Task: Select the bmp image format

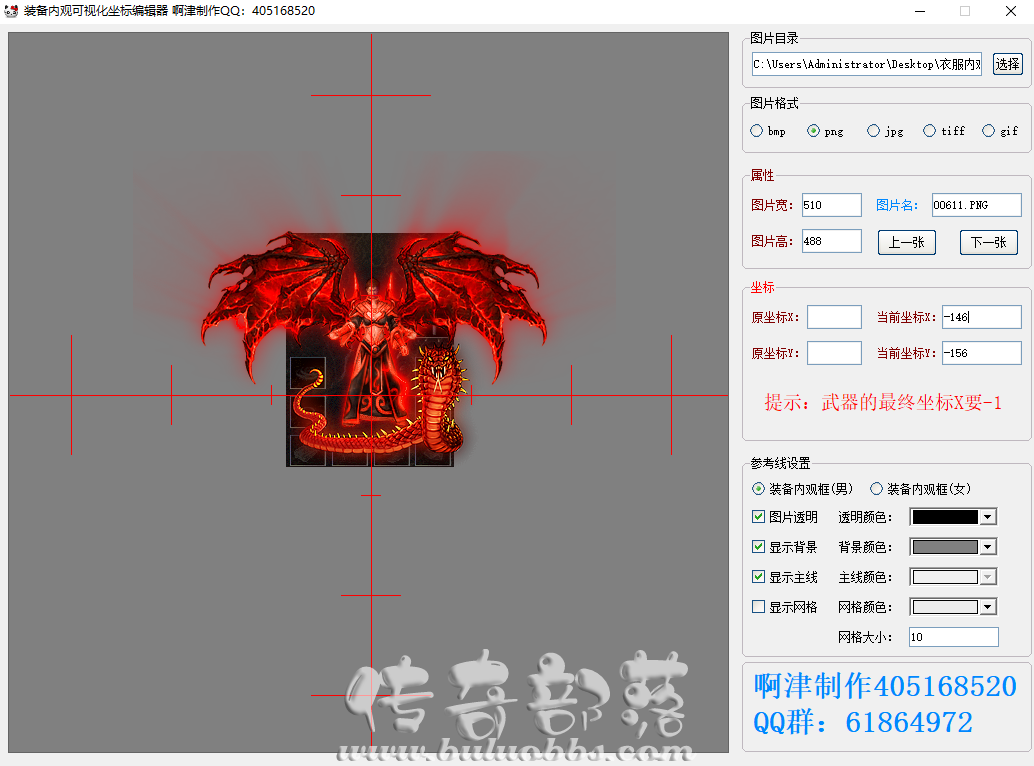Action: (768, 131)
